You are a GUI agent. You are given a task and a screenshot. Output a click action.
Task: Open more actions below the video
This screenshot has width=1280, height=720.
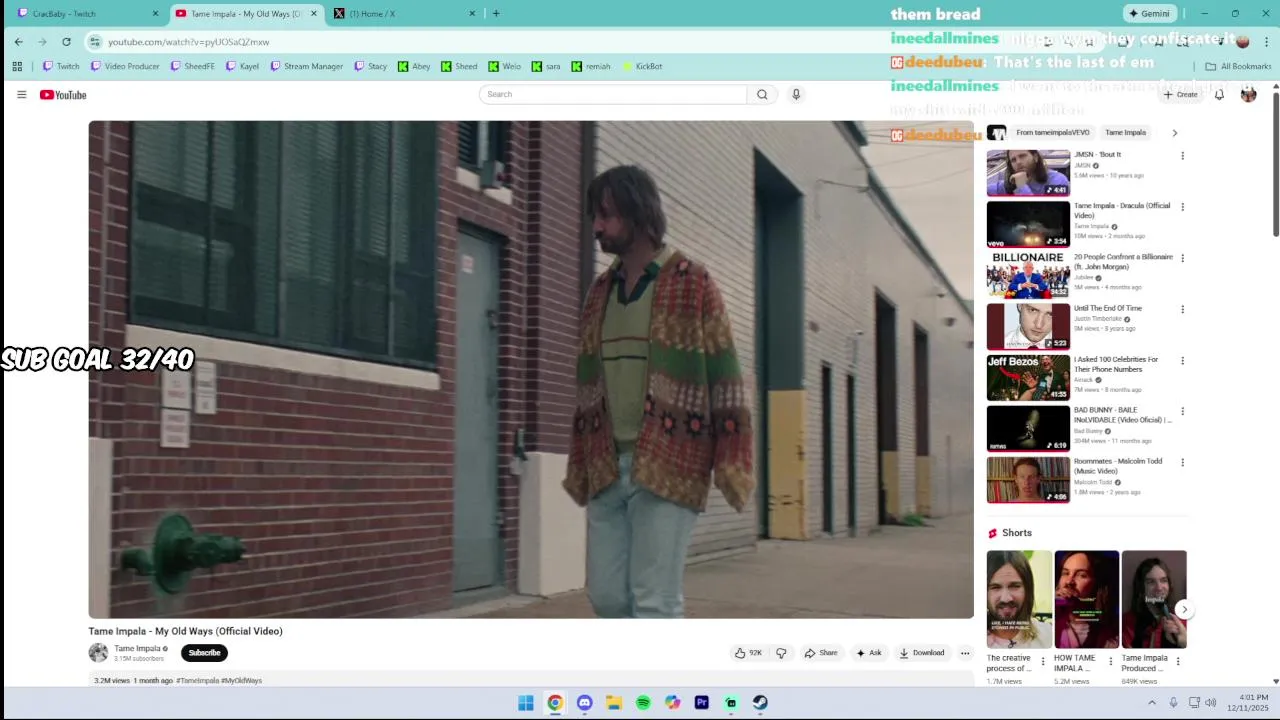point(965,653)
